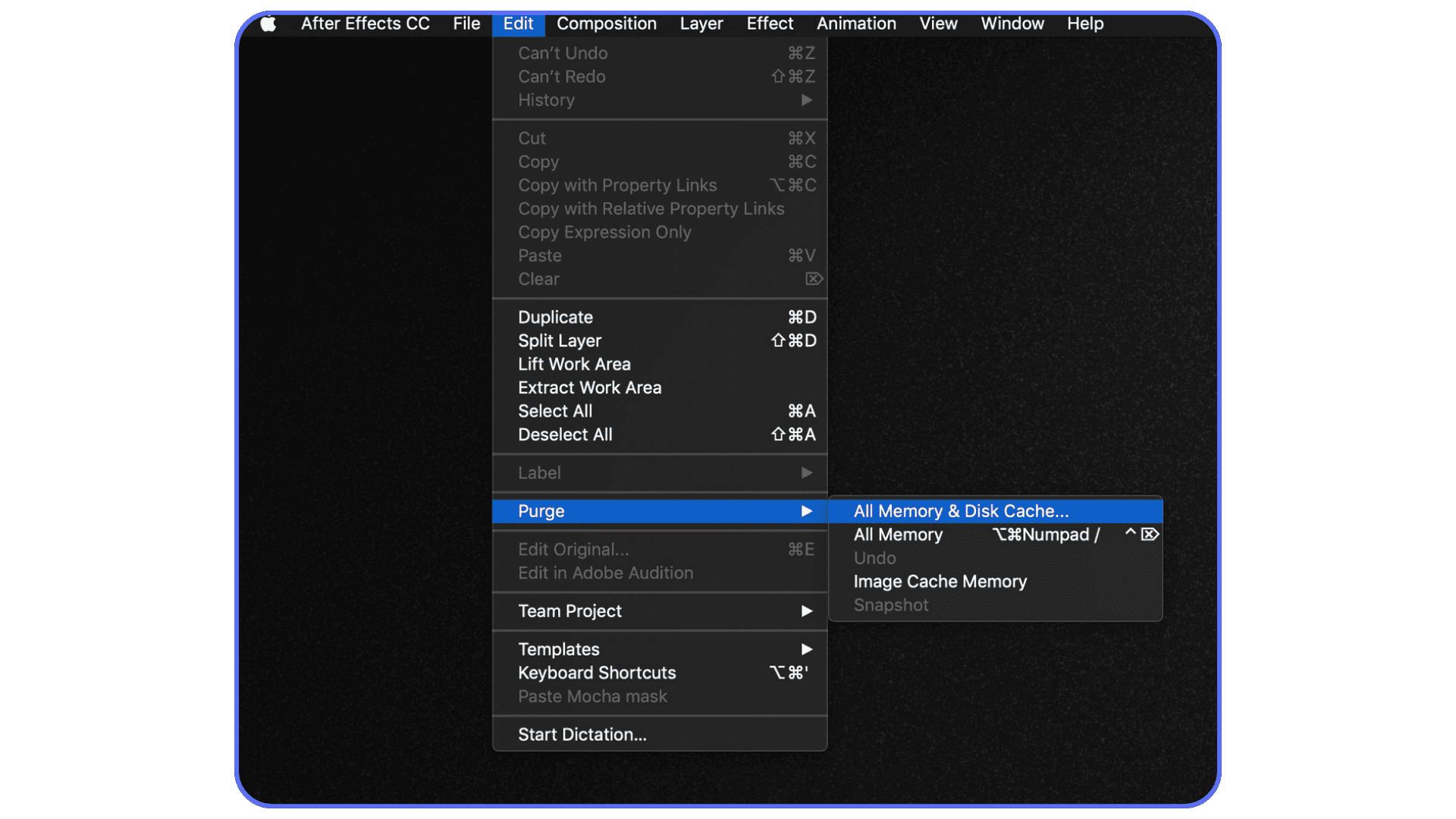Open the Animation menu
This screenshot has height=819, width=1456.
(855, 24)
